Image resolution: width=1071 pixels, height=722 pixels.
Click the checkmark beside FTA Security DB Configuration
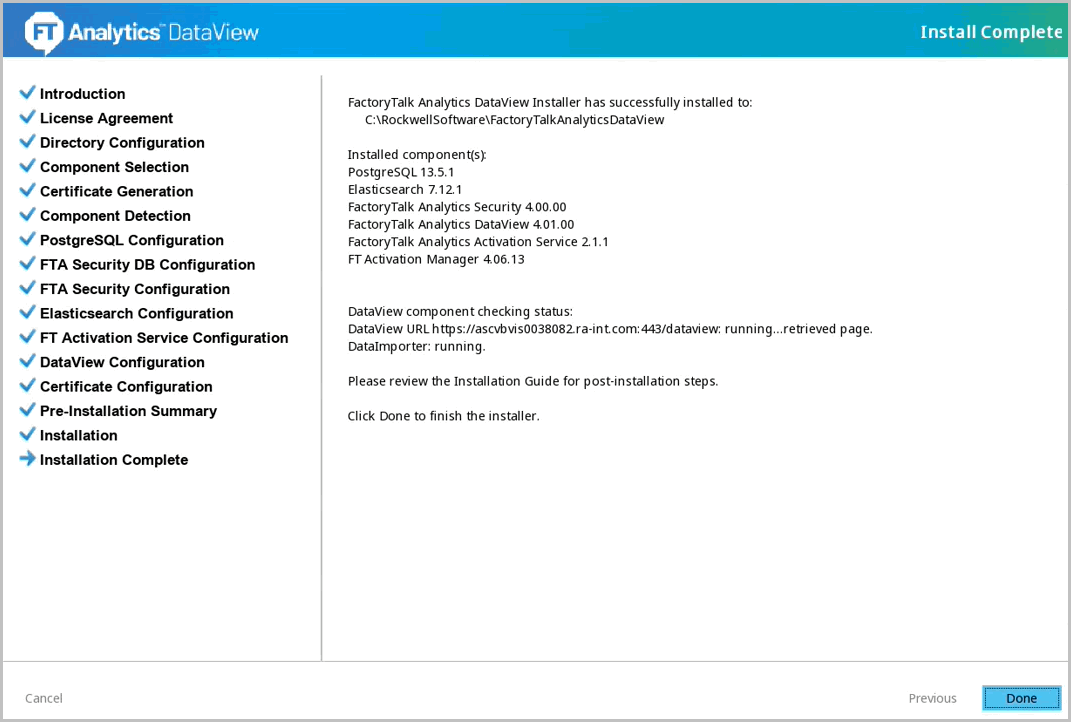pos(27,264)
